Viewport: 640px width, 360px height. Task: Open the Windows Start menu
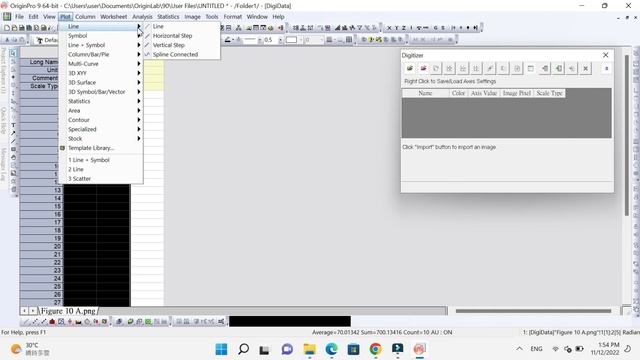click(x=221, y=349)
